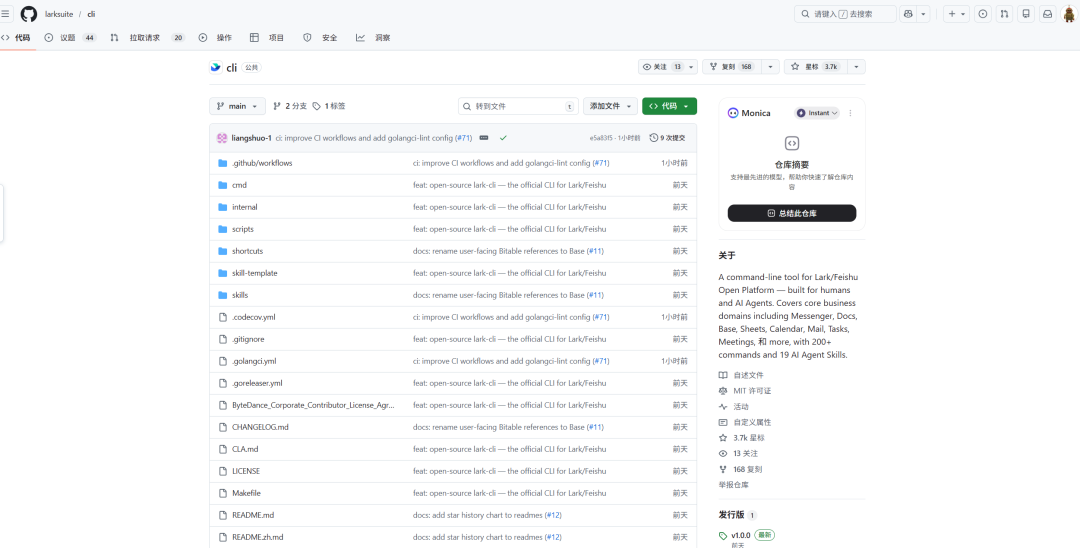1080x548 pixels.
Task: Open the shortcuts folder
Action: 247,251
